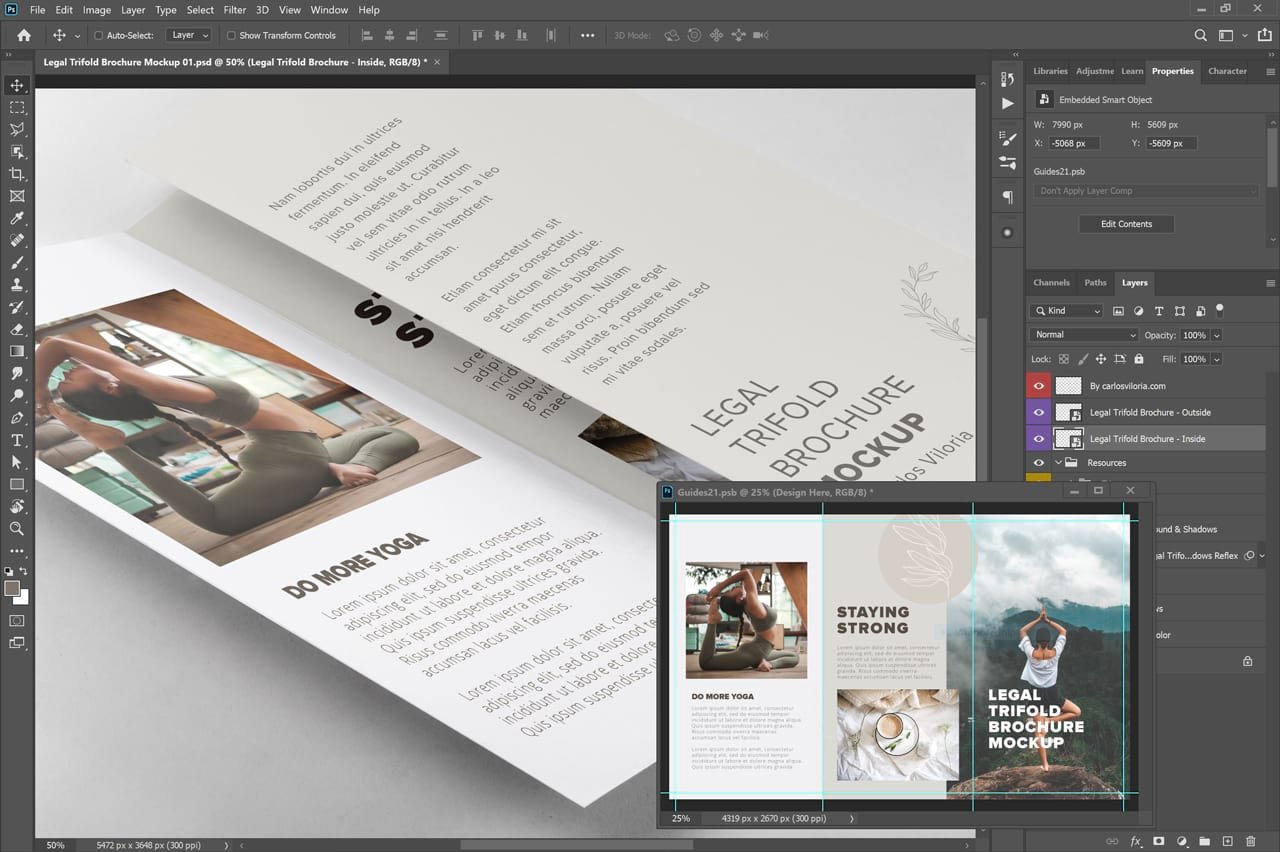This screenshot has height=852, width=1280.
Task: Click the Legal Trifold Brochure - Inside layer thumbnail
Action: click(x=1069, y=439)
